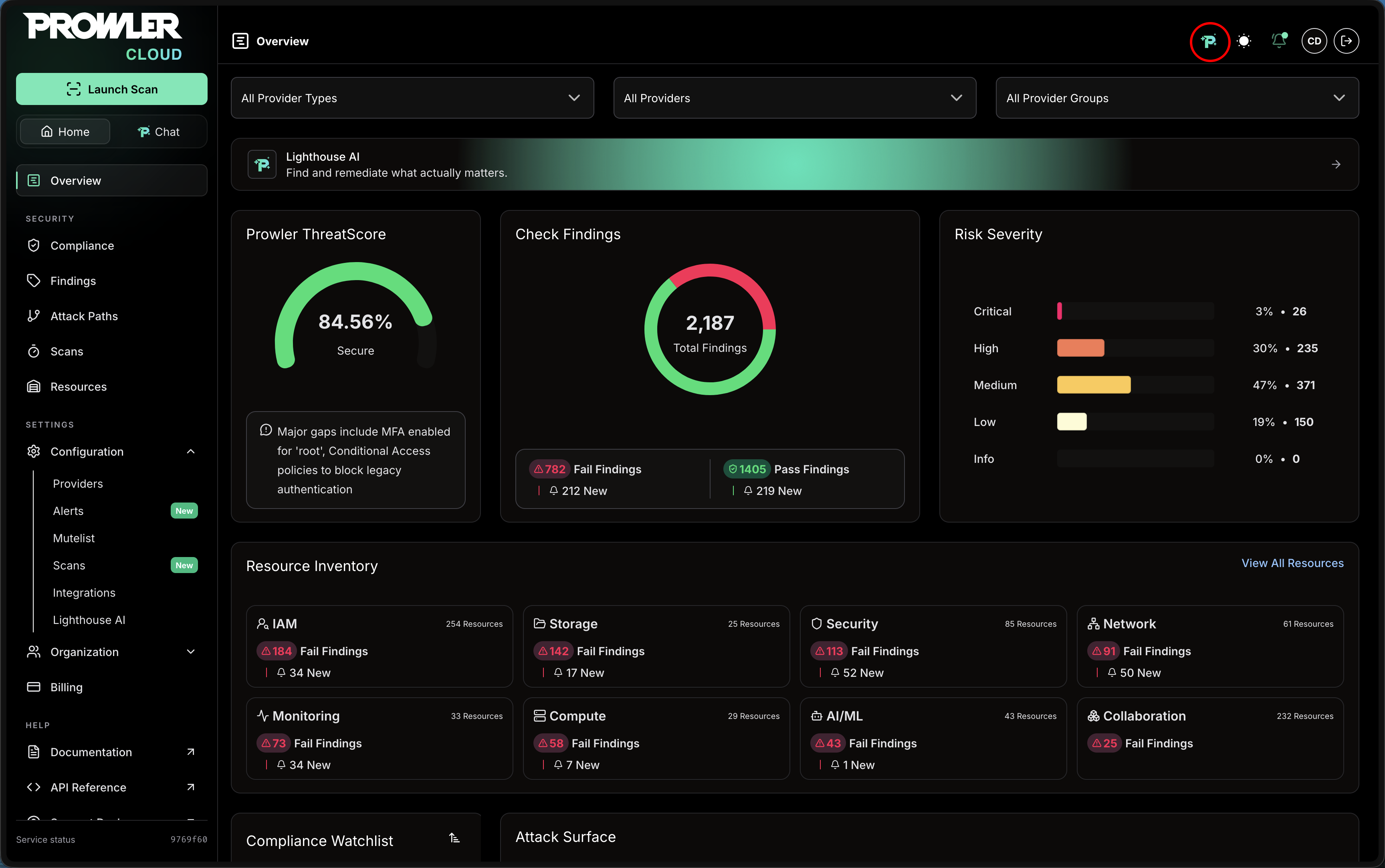Open the 142 Fail Findings Storage badge

(553, 651)
